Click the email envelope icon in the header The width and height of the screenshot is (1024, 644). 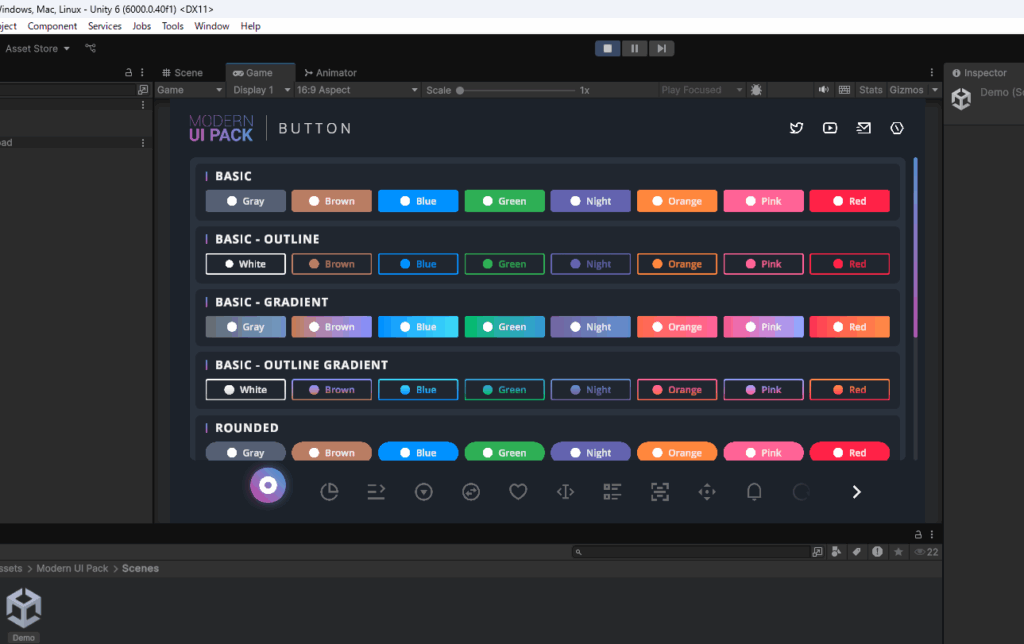click(x=863, y=128)
